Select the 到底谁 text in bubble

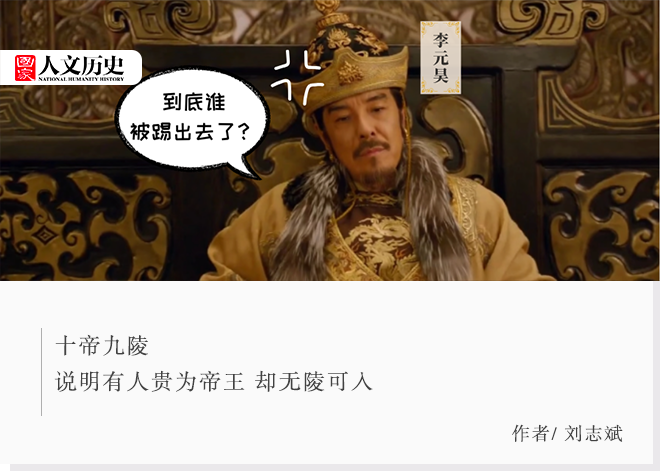(x=194, y=102)
